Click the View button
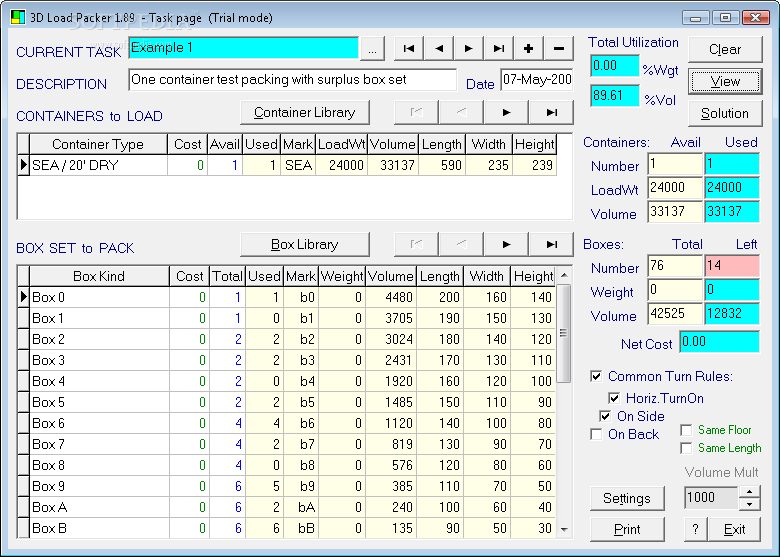The image size is (780, 557). coord(725,81)
